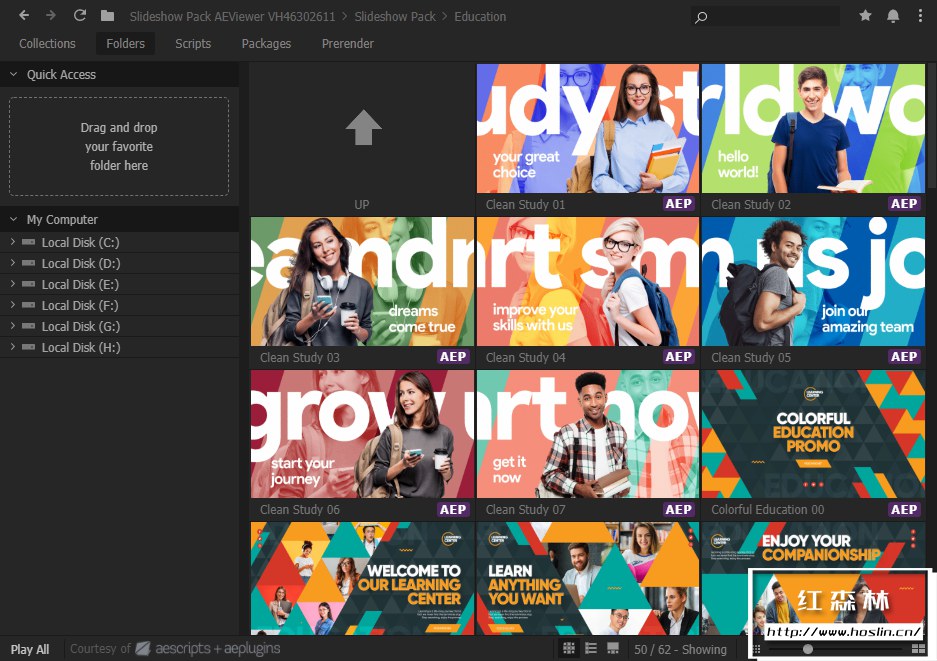Click the Play All button
Viewport: 937px width, 661px height.
[30, 649]
